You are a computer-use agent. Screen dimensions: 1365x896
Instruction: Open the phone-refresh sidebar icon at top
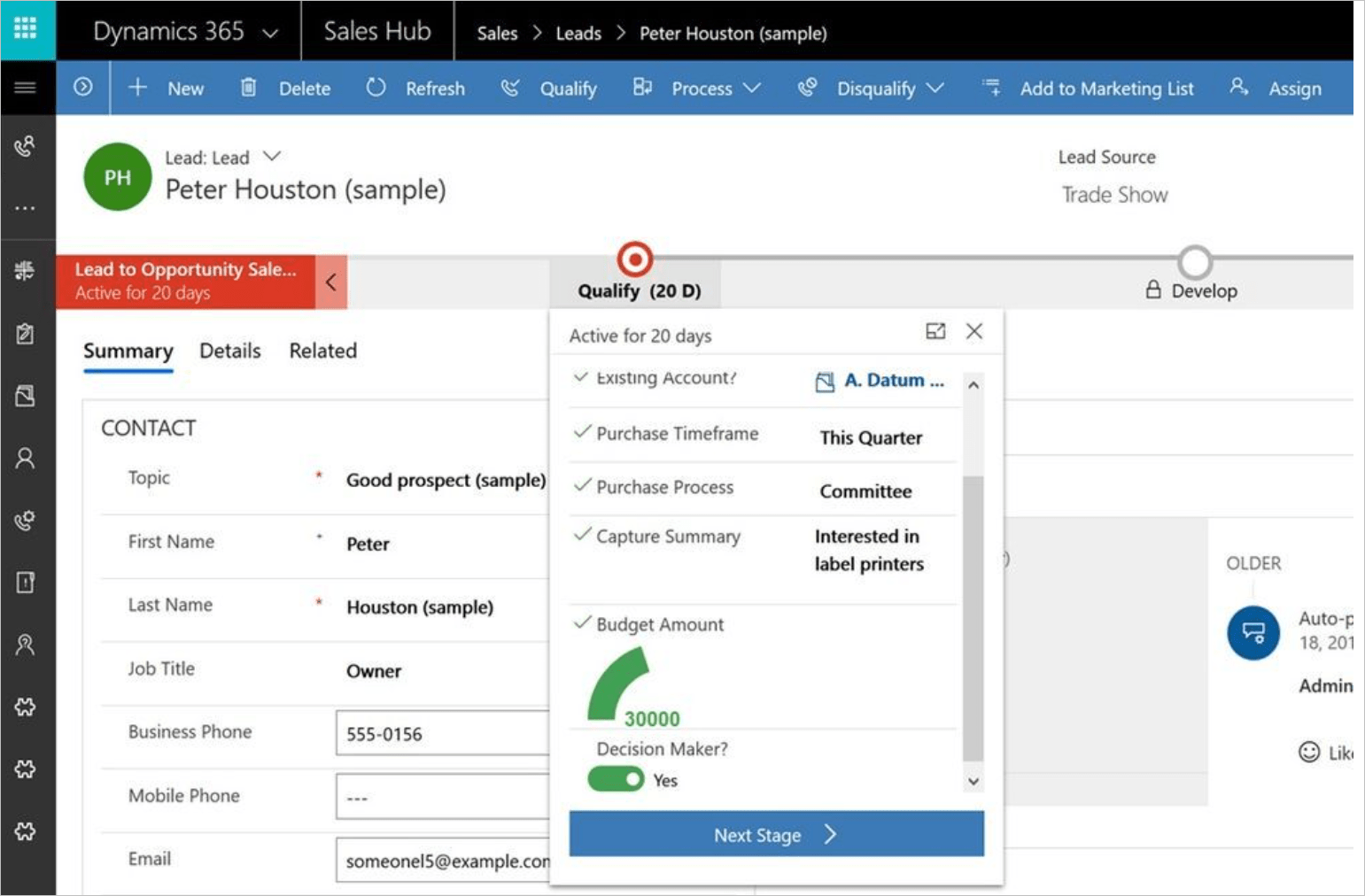26,145
